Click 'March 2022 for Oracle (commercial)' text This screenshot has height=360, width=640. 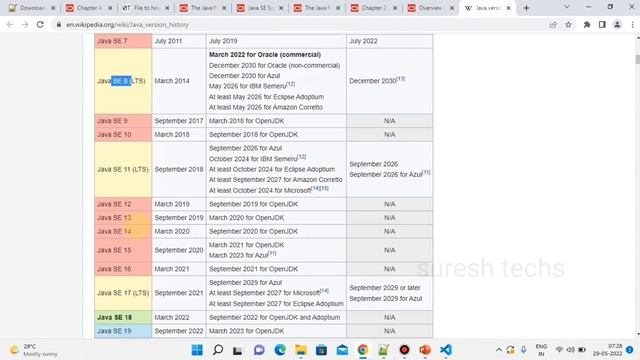click(x=265, y=55)
